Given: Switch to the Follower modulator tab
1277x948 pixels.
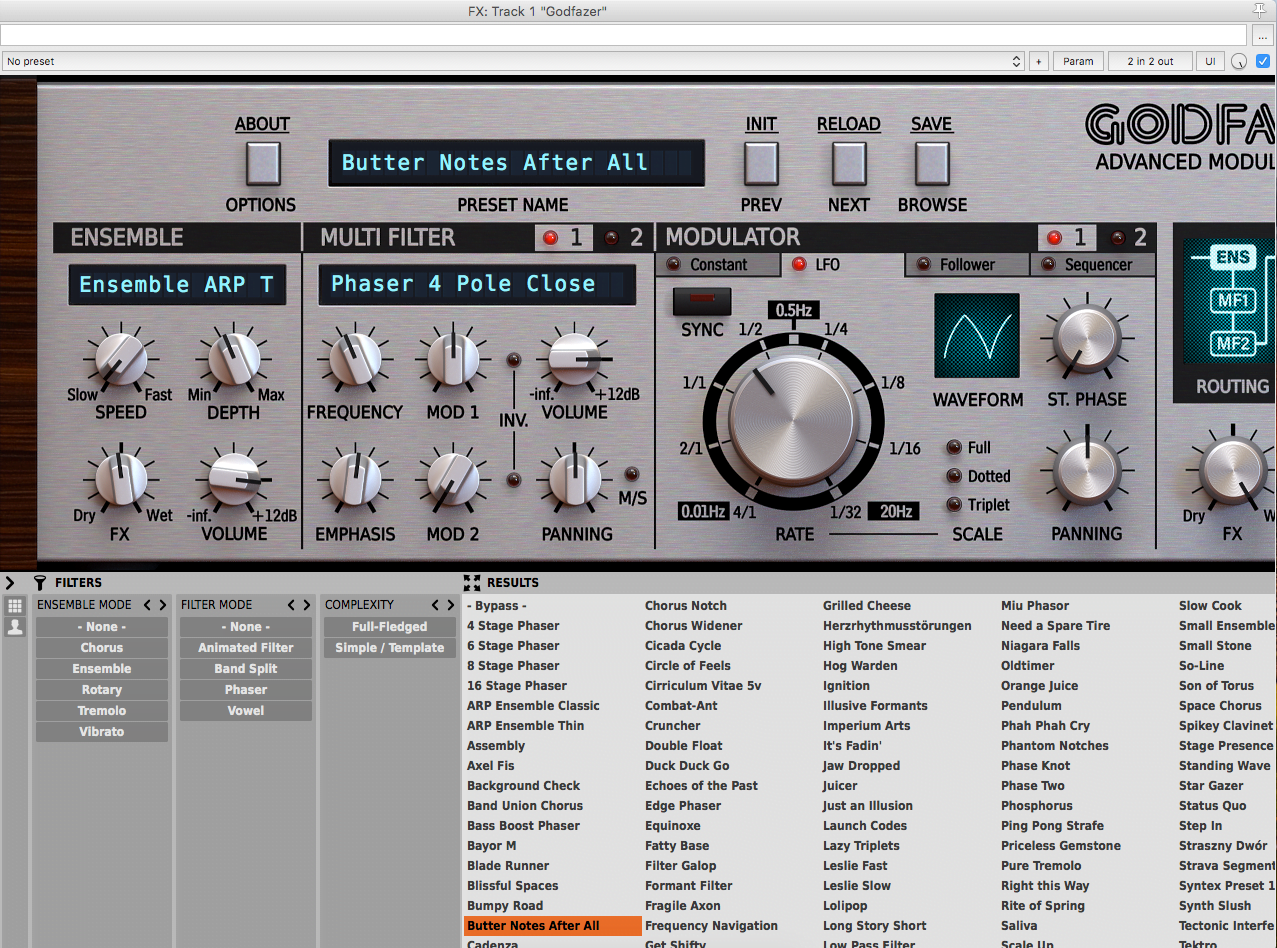Looking at the screenshot, I should click(967, 265).
